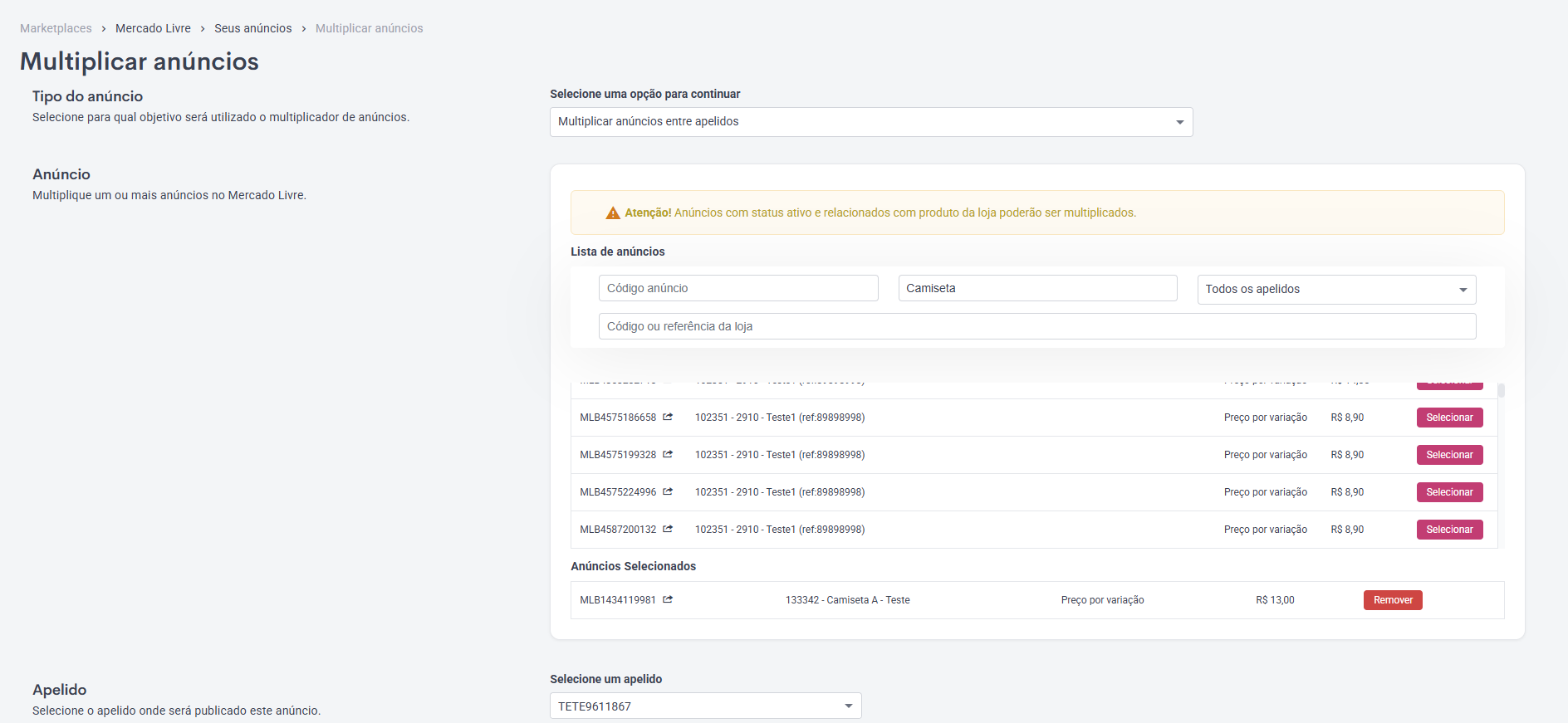
Task: Select ad MLB4575186658
Action: coord(1449,418)
